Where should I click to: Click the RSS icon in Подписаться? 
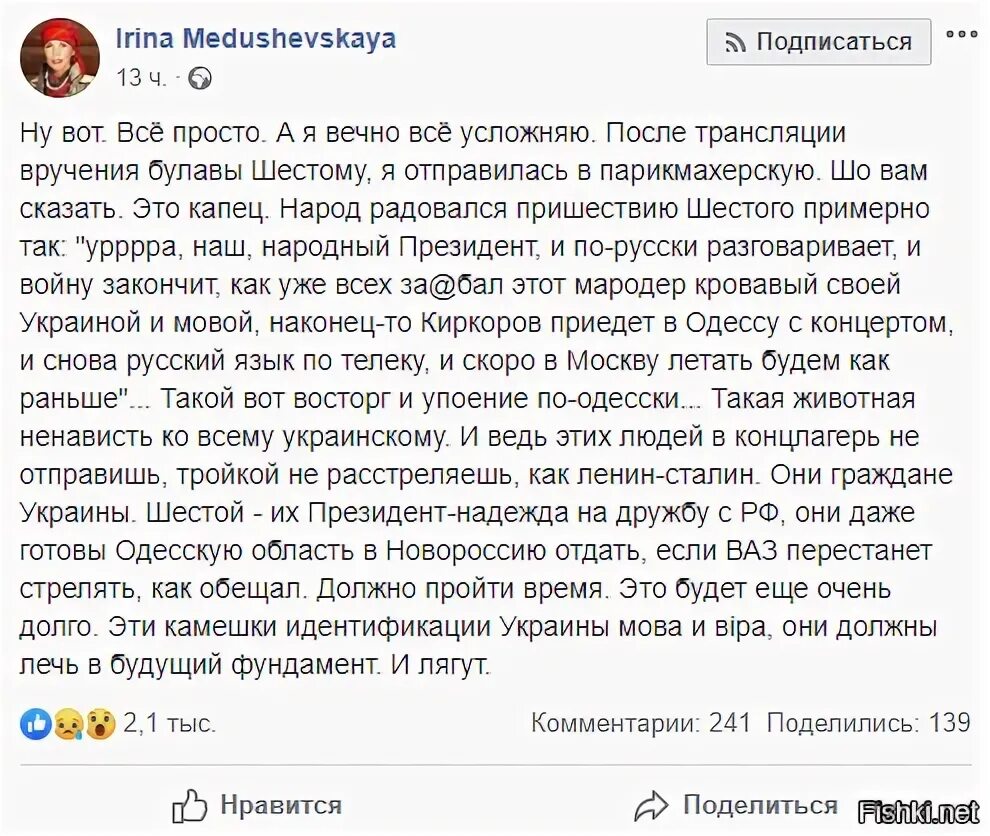click(x=735, y=43)
